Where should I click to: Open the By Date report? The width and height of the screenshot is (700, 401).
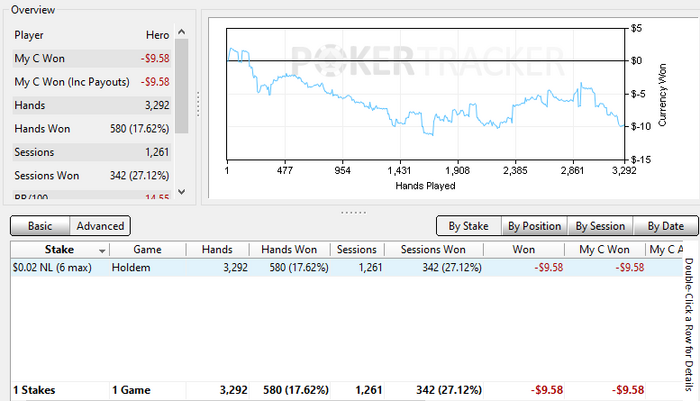[x=666, y=226]
